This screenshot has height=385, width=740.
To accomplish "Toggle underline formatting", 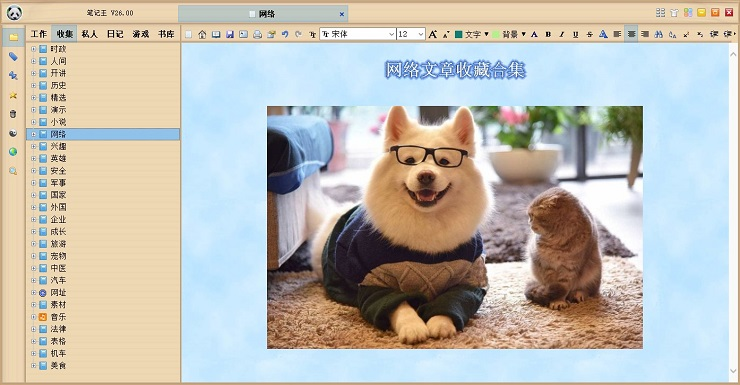I will pyautogui.click(x=575, y=34).
